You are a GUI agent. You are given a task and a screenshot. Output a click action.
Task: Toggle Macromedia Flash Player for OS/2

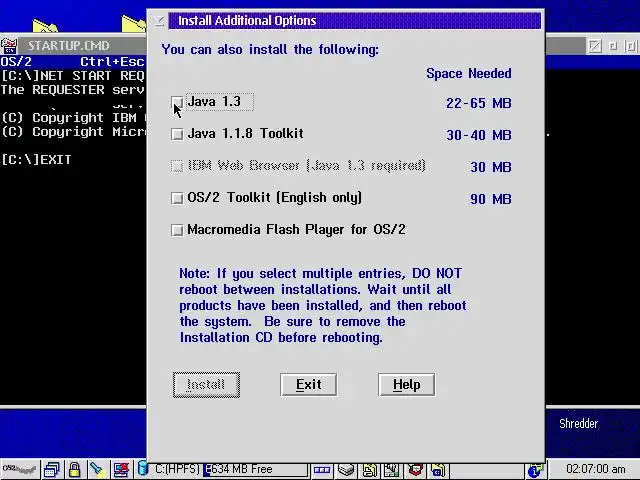point(177,230)
